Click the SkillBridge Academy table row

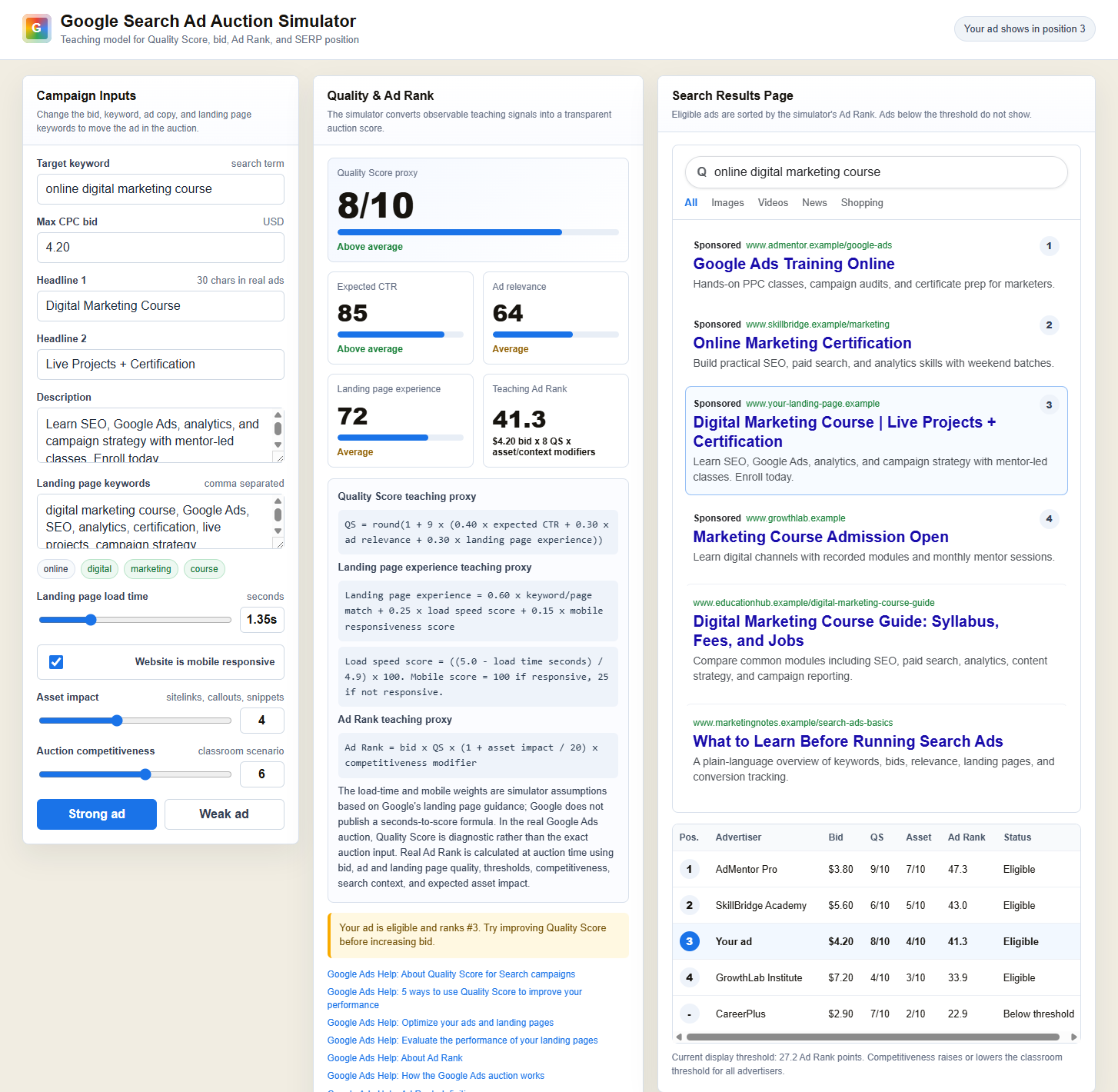(x=876, y=906)
